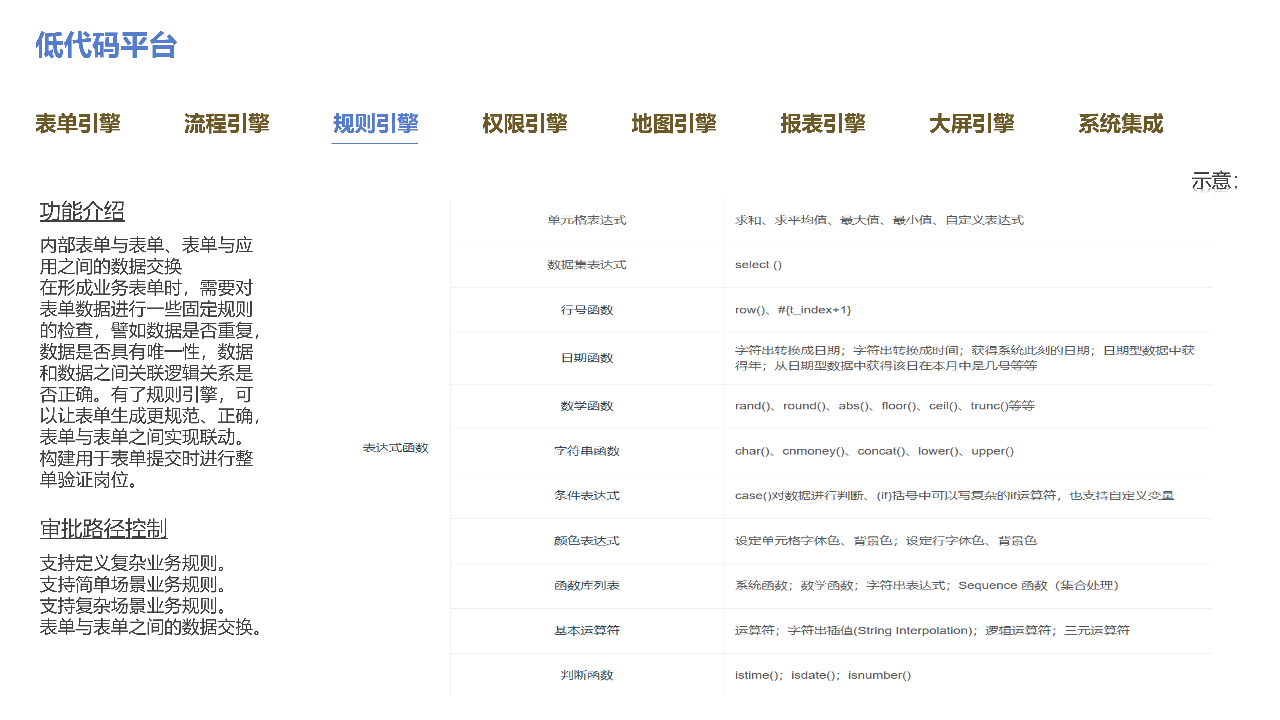The image size is (1280, 720).
Task: Open the 表单引擎 tab
Action: 78,124
